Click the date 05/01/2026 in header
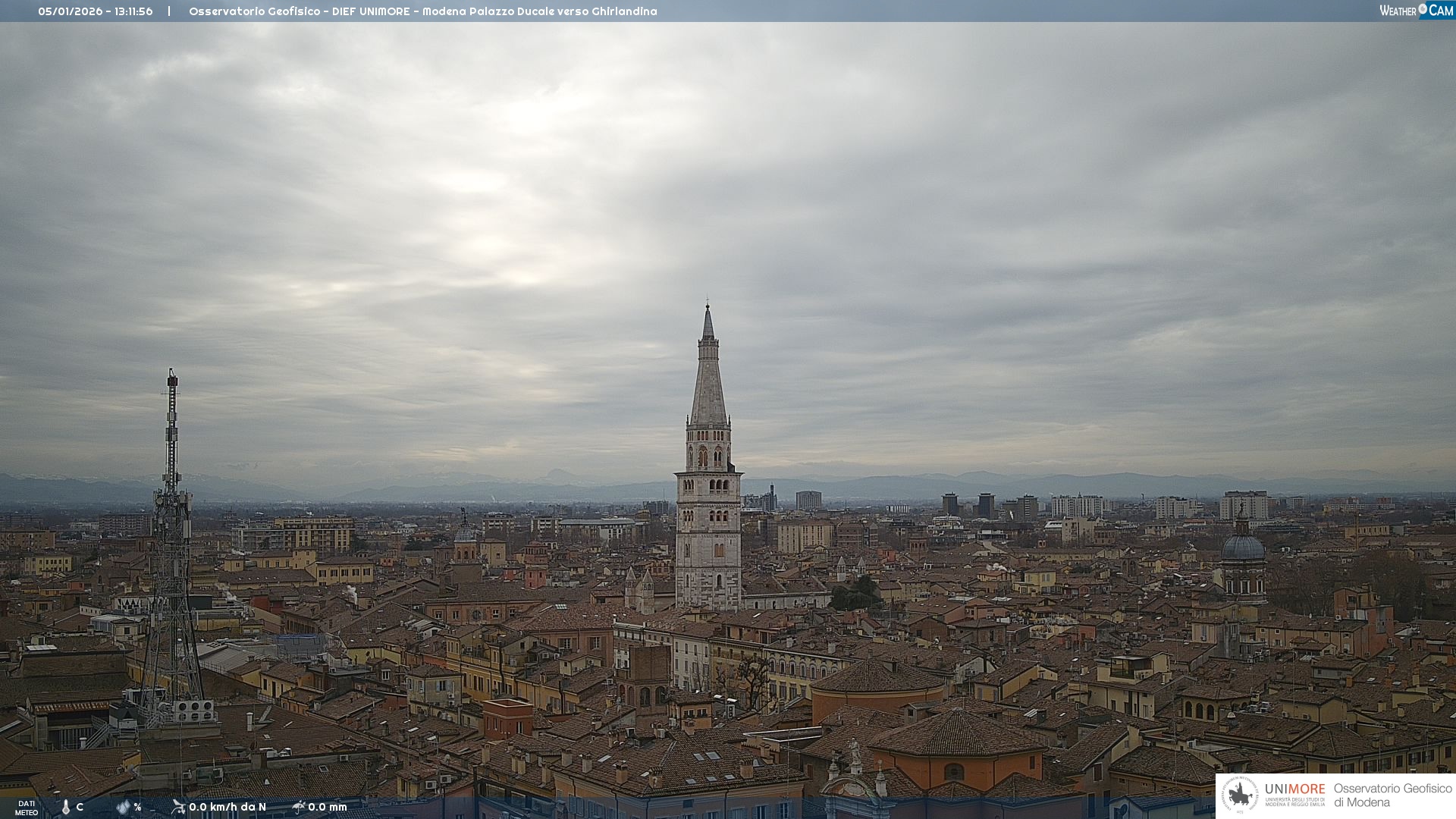This screenshot has width=1456, height=819. pyautogui.click(x=70, y=11)
